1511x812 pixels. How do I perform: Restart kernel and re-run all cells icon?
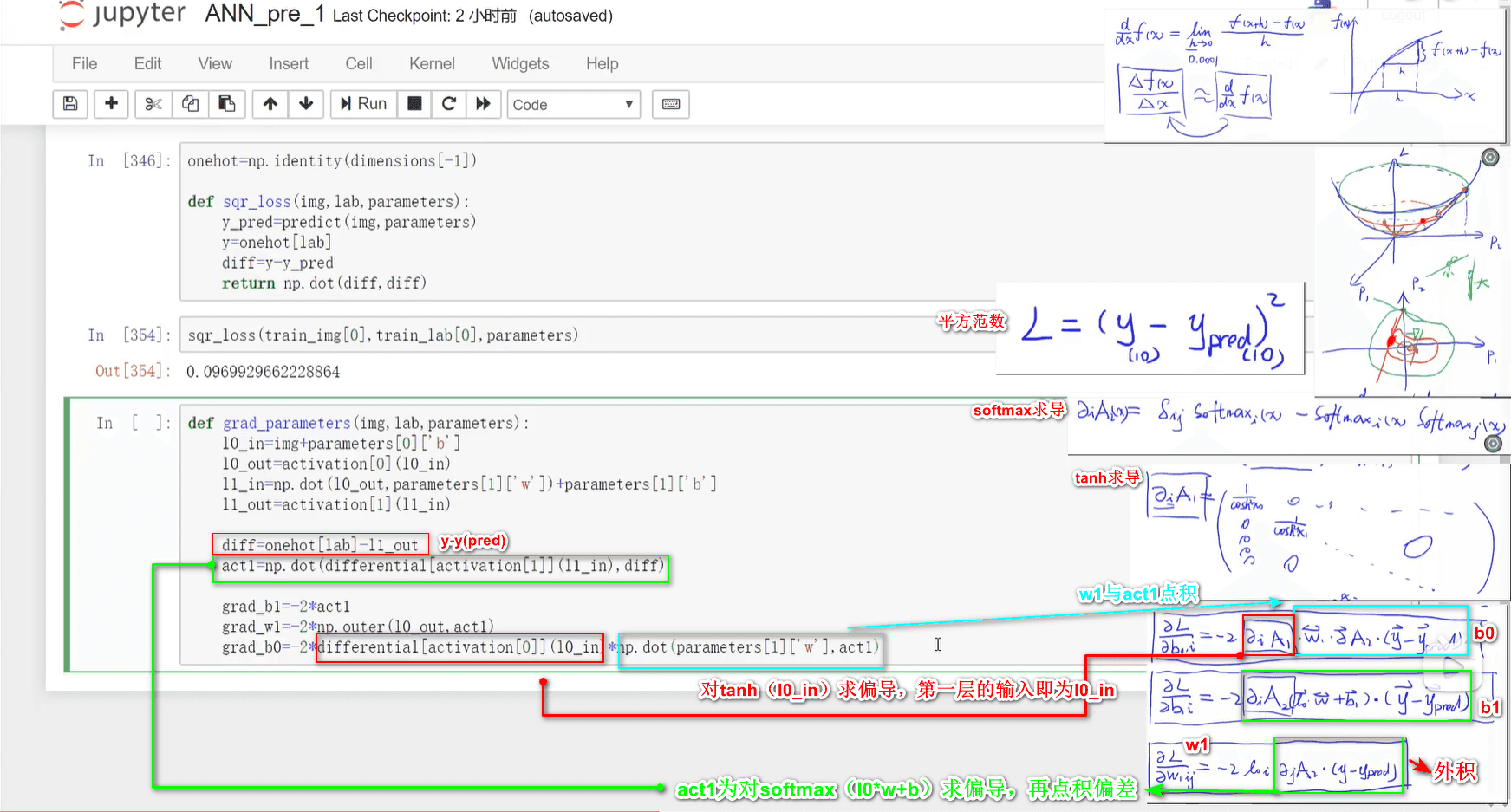[483, 104]
